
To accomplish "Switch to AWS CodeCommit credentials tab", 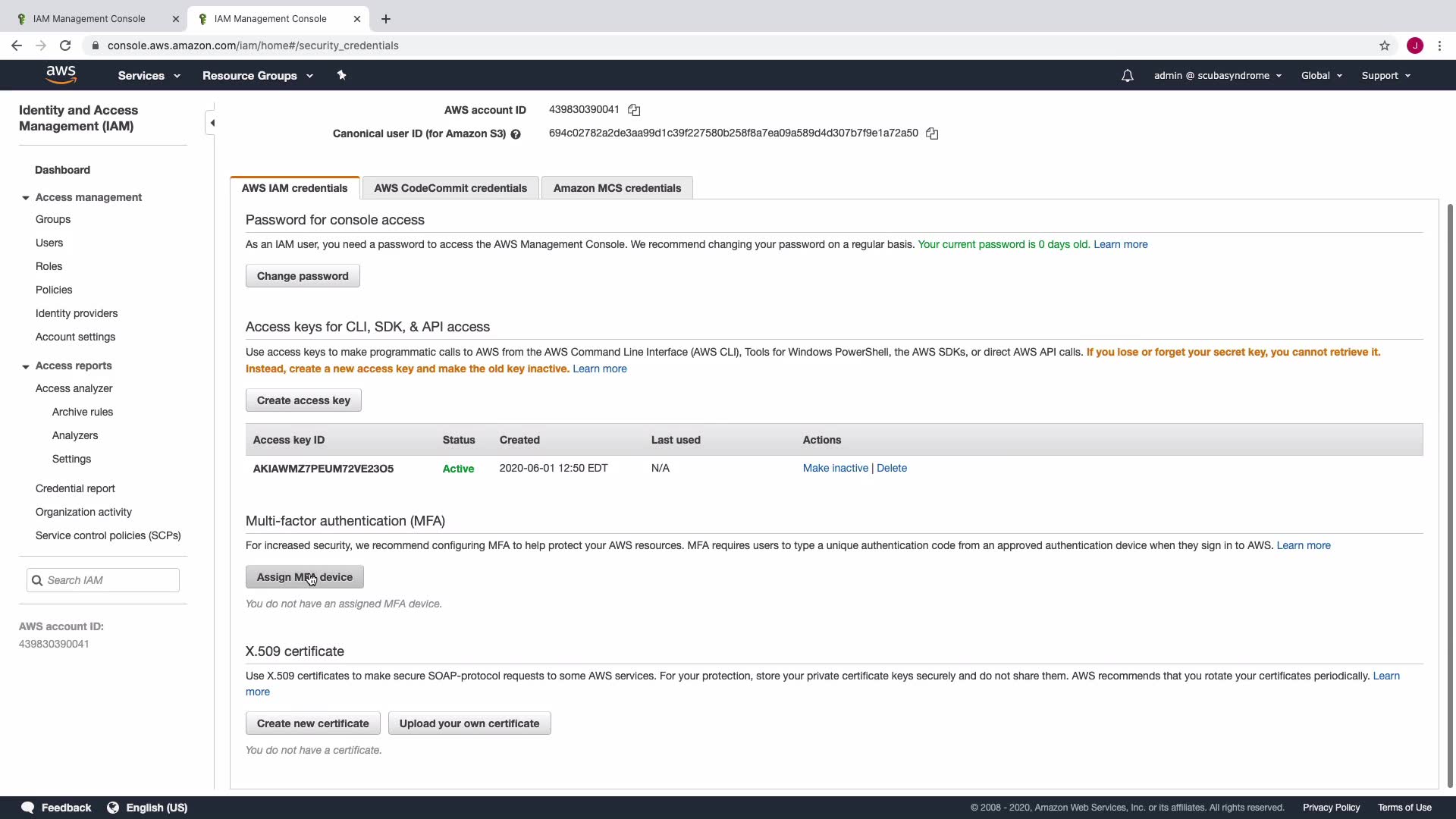I will (450, 188).
